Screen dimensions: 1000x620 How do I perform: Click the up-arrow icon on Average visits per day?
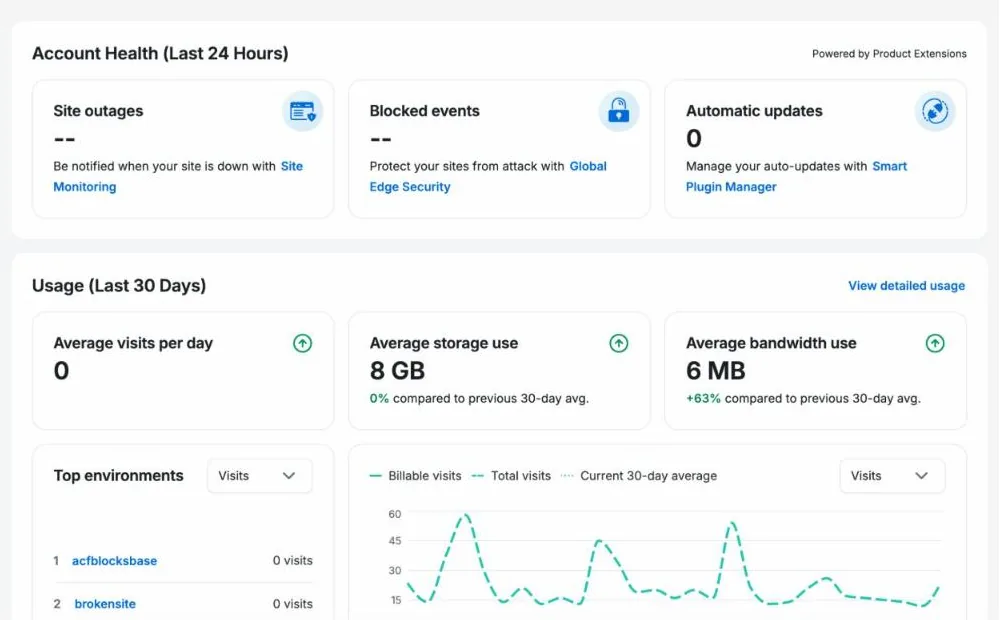pos(302,343)
